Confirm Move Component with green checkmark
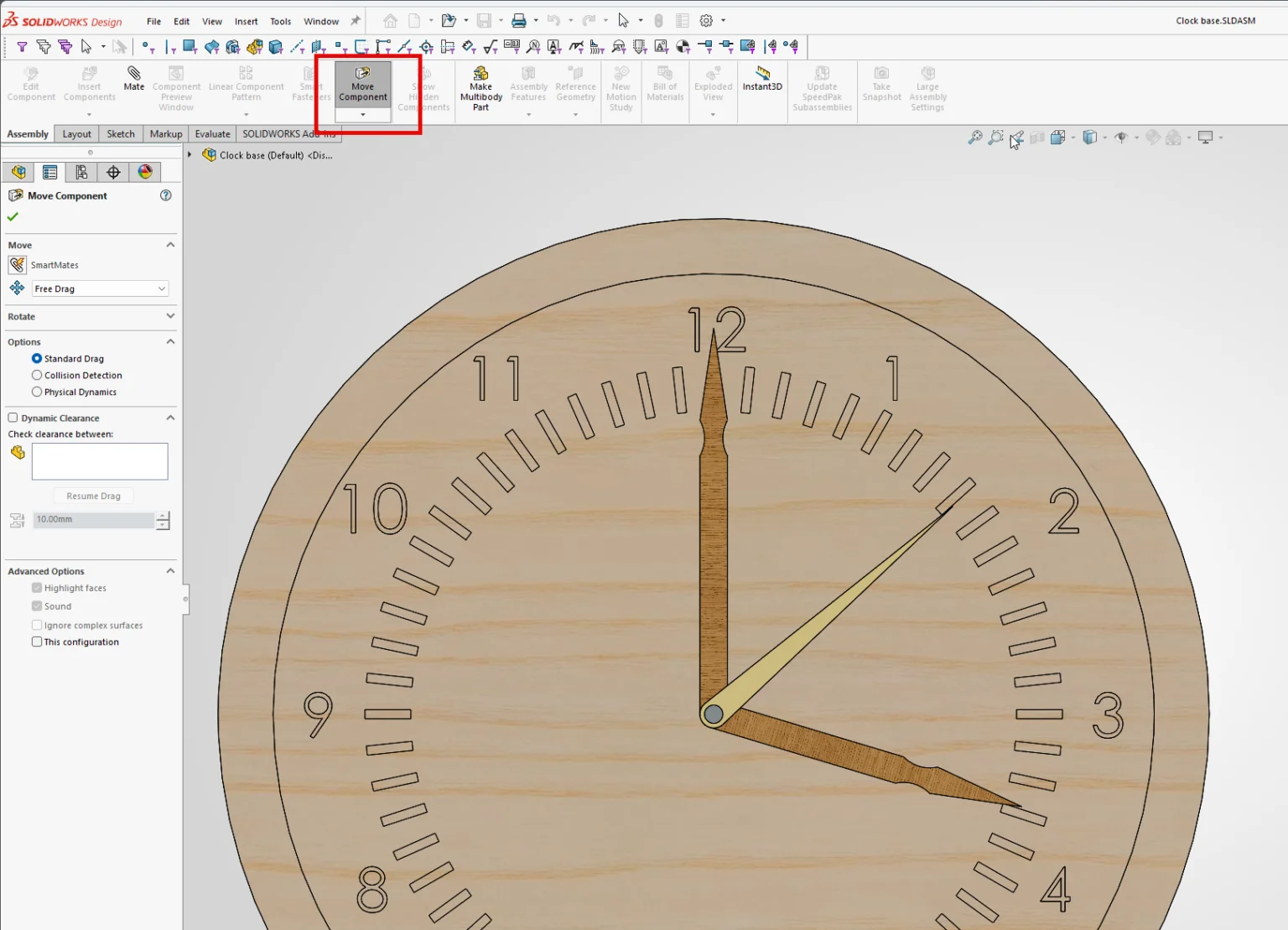This screenshot has width=1288, height=930. [x=13, y=217]
